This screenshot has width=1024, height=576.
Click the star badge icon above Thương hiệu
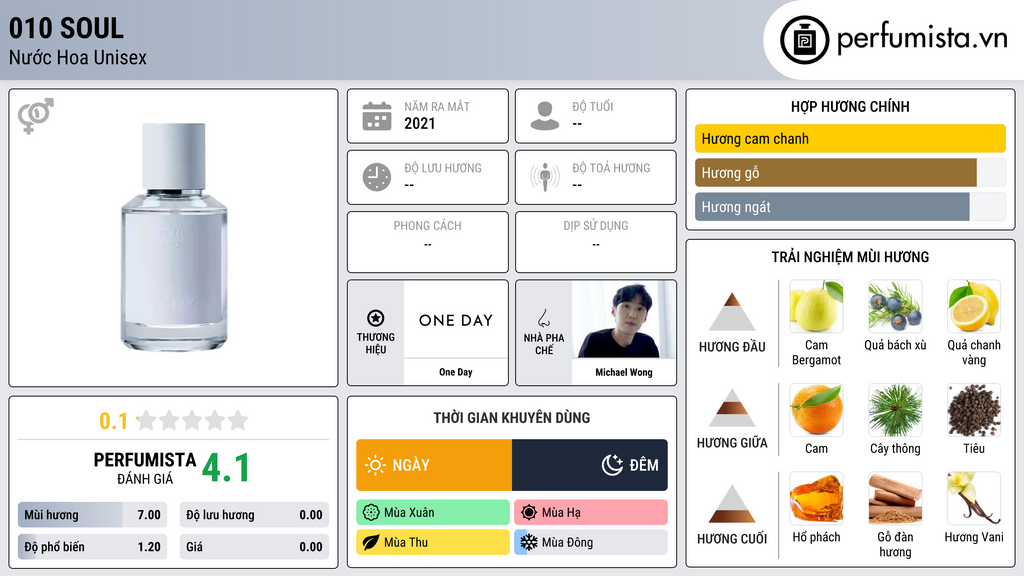point(376,318)
